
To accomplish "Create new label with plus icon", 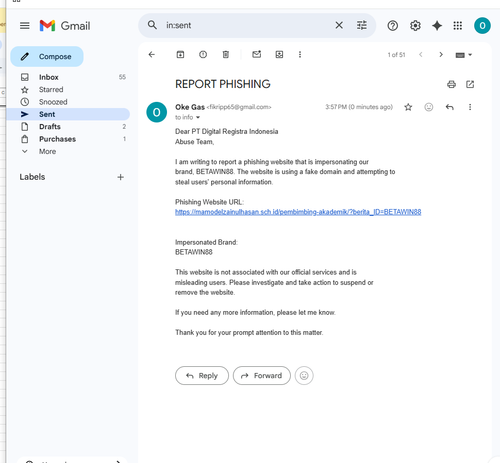I will tap(120, 177).
